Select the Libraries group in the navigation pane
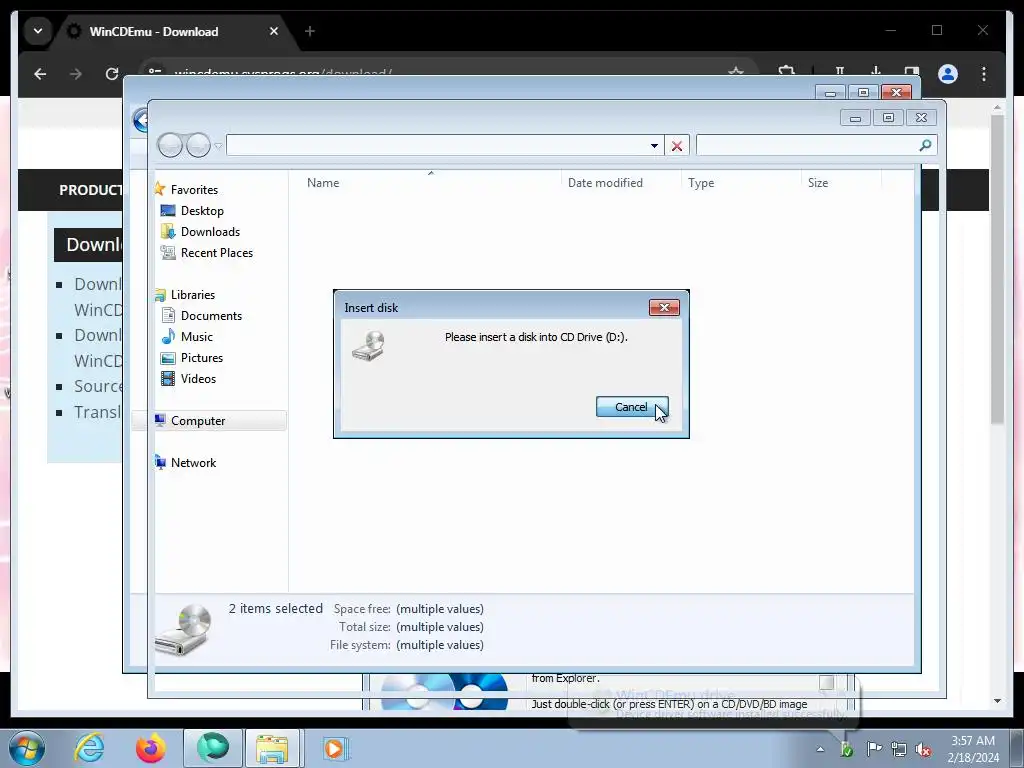This screenshot has width=1024, height=768. [193, 295]
